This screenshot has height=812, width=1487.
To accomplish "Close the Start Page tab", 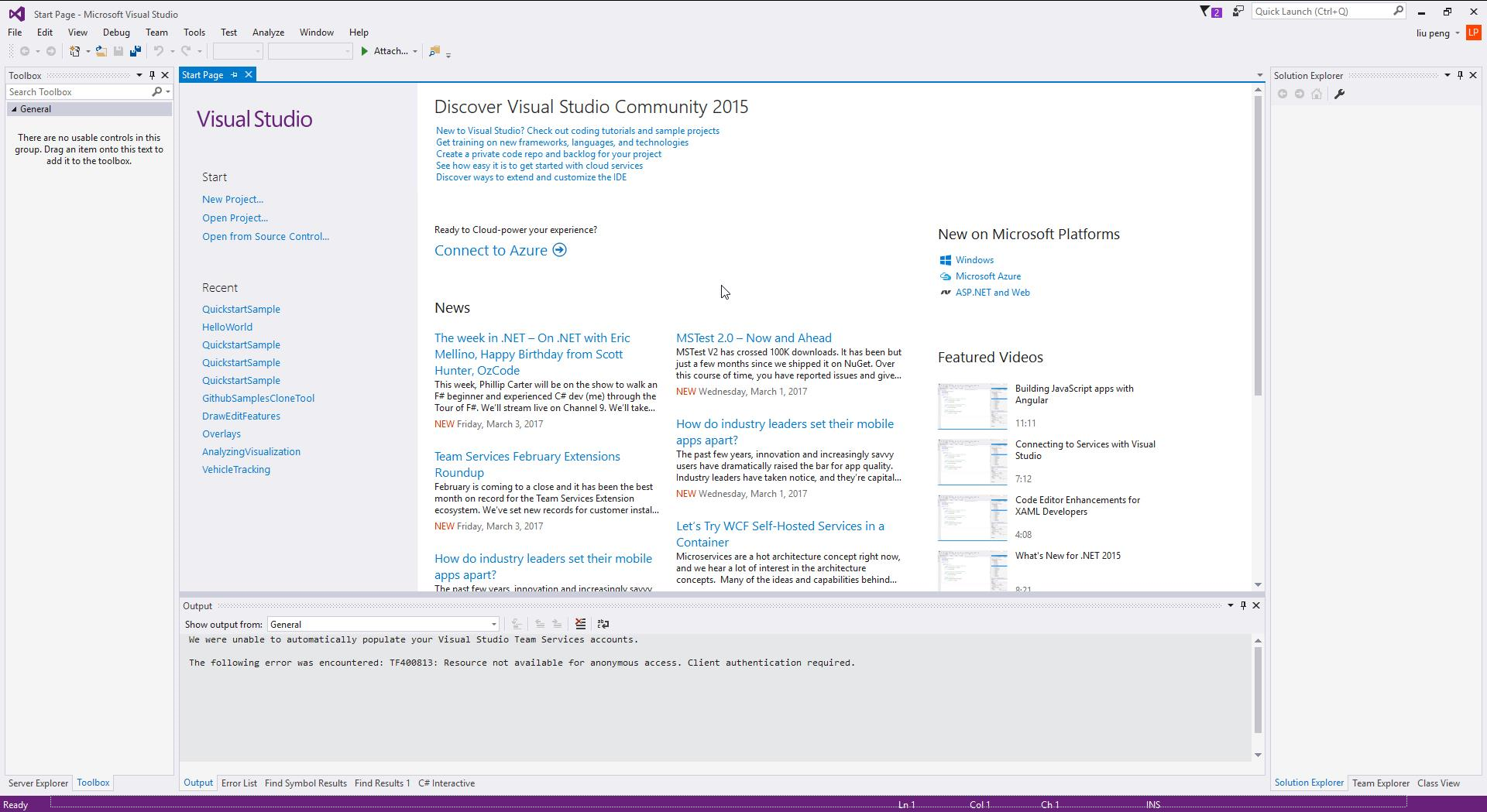I will [249, 74].
